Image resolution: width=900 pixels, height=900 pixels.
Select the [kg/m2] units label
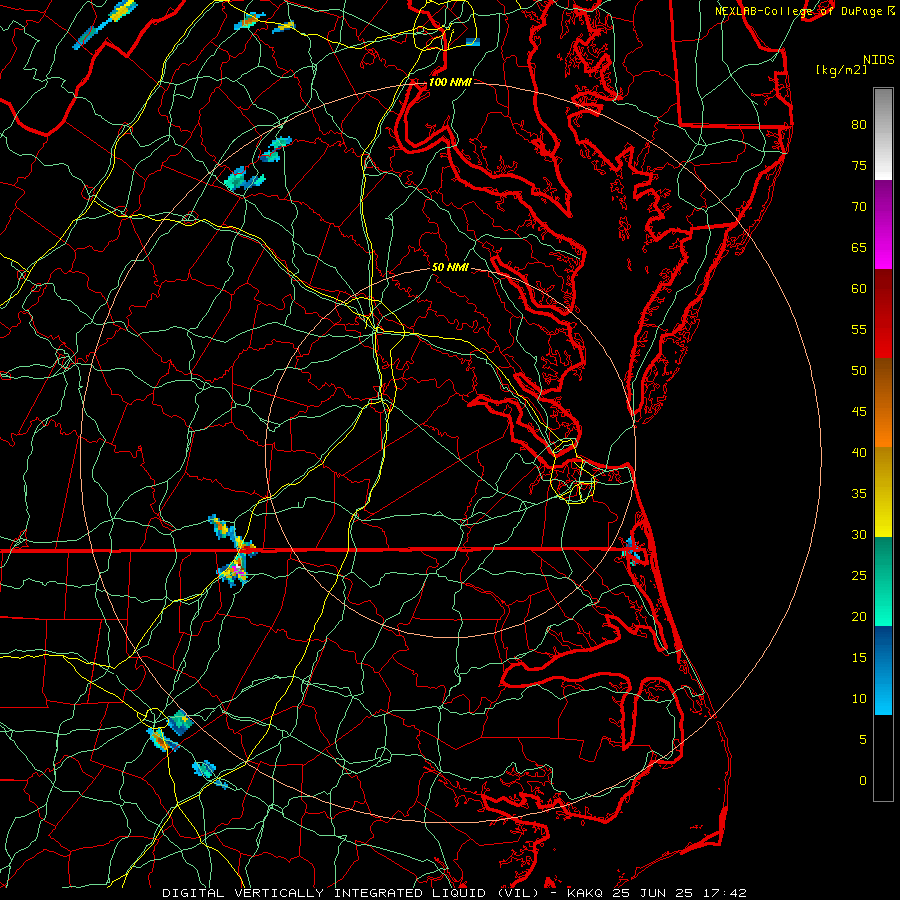pos(841,70)
